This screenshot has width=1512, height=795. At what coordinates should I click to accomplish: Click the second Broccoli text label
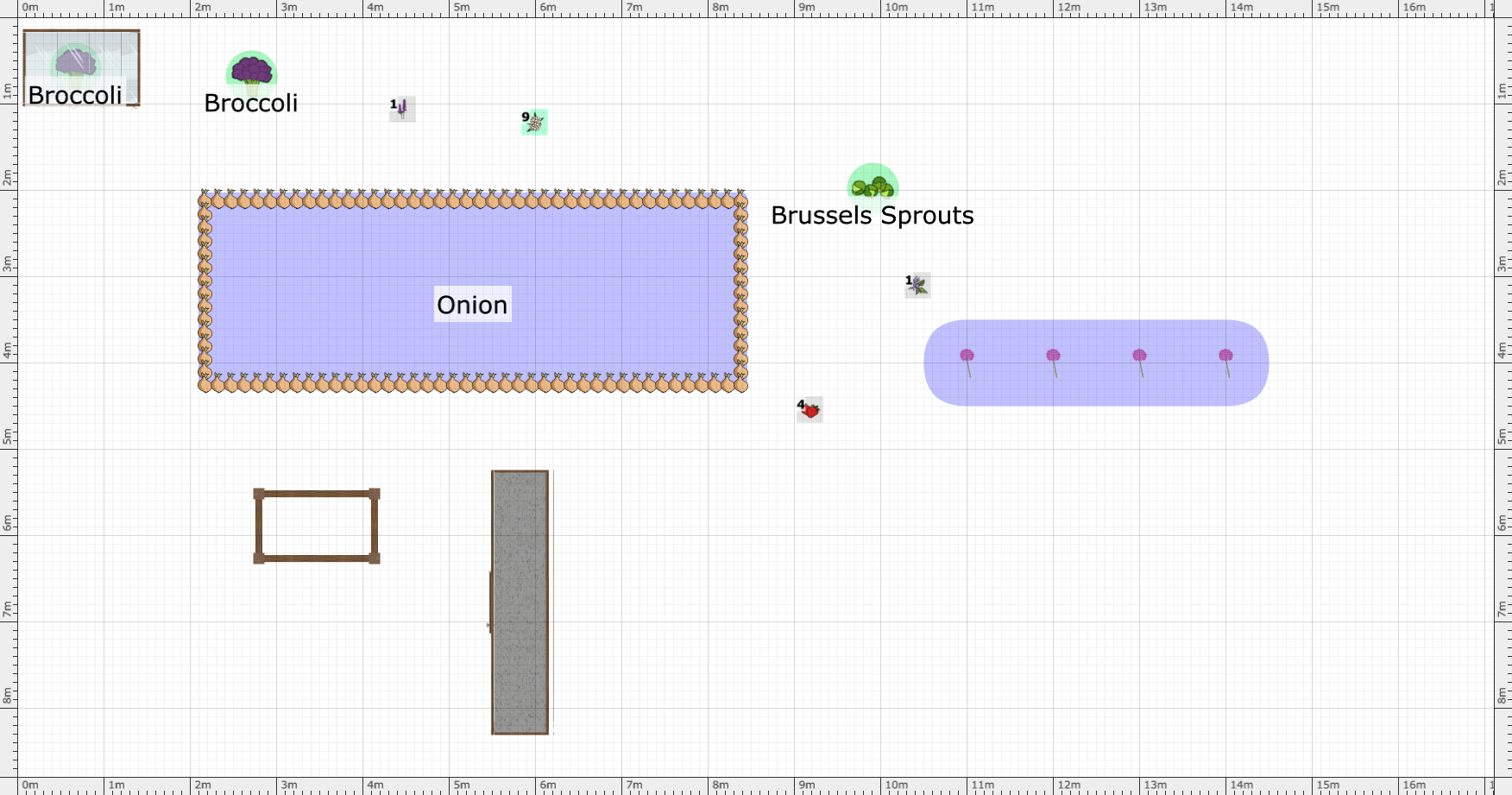point(251,104)
